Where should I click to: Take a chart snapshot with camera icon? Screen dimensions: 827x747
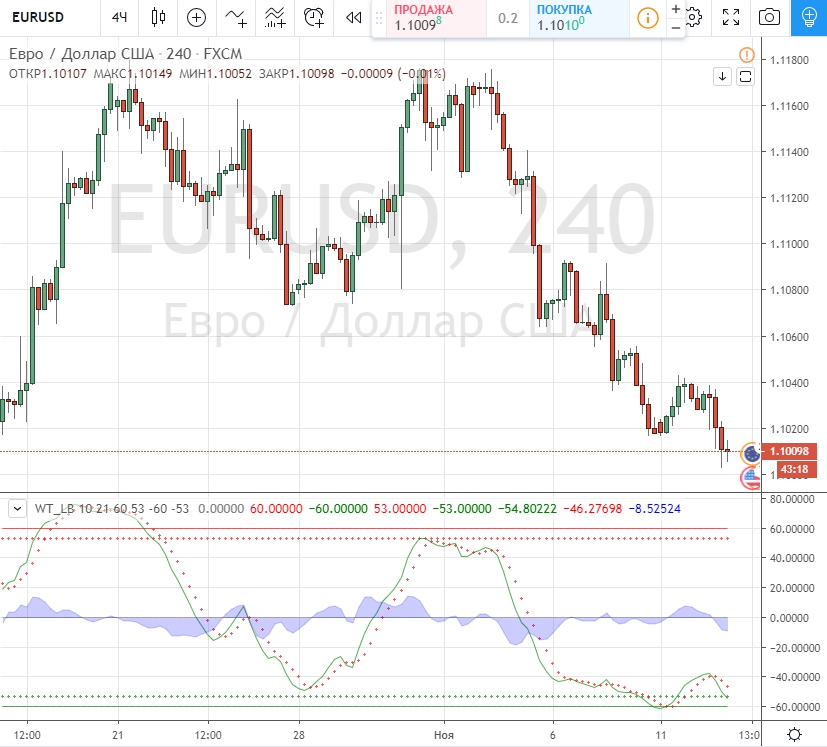pos(769,17)
